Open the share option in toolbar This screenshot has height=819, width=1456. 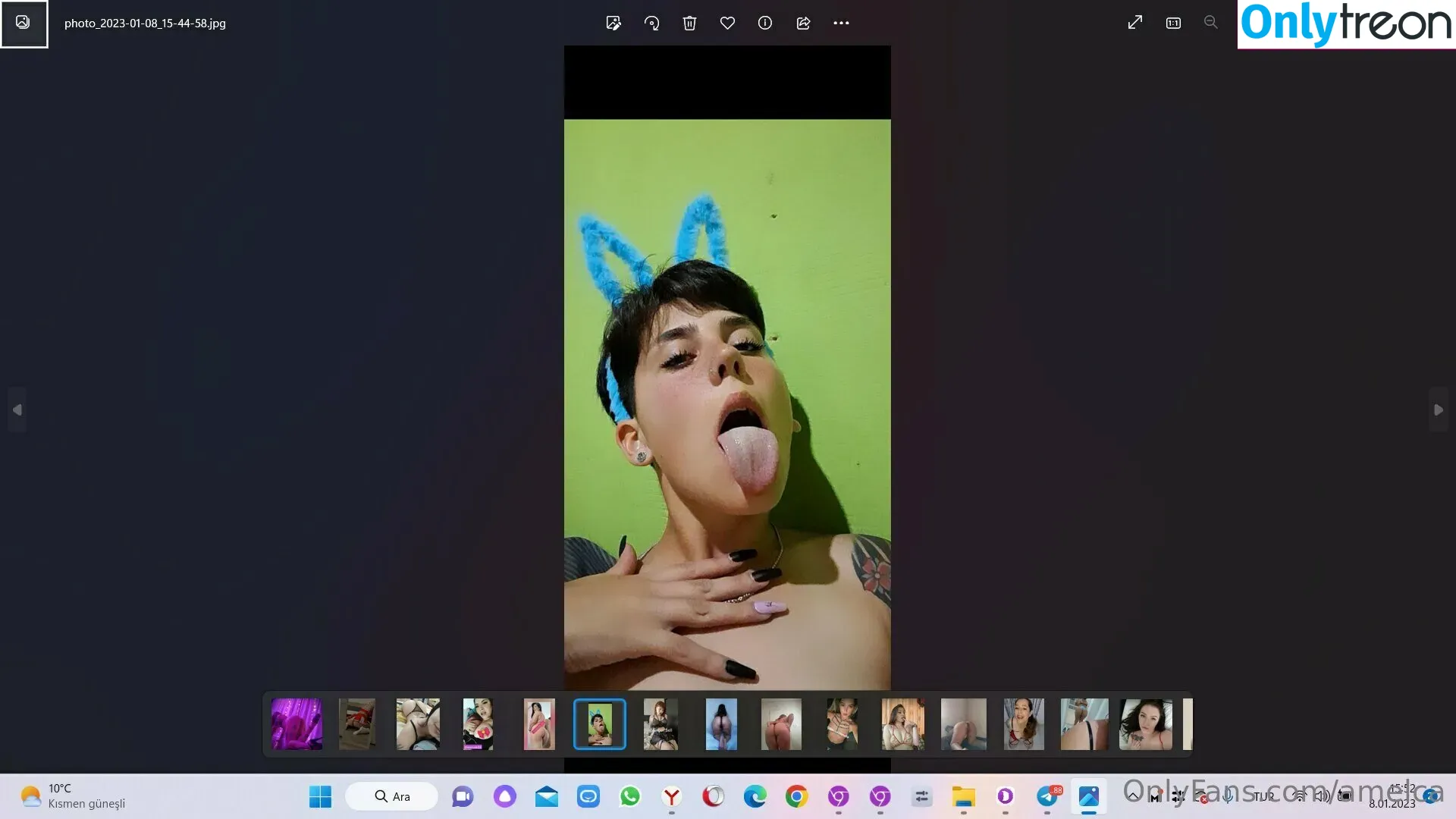tap(803, 23)
